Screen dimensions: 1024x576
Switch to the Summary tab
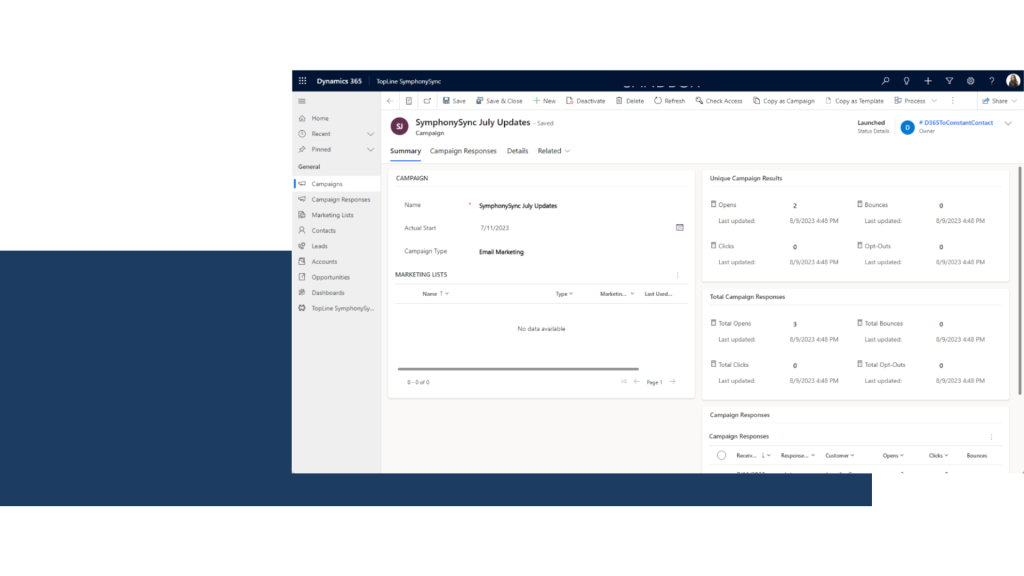(x=406, y=151)
